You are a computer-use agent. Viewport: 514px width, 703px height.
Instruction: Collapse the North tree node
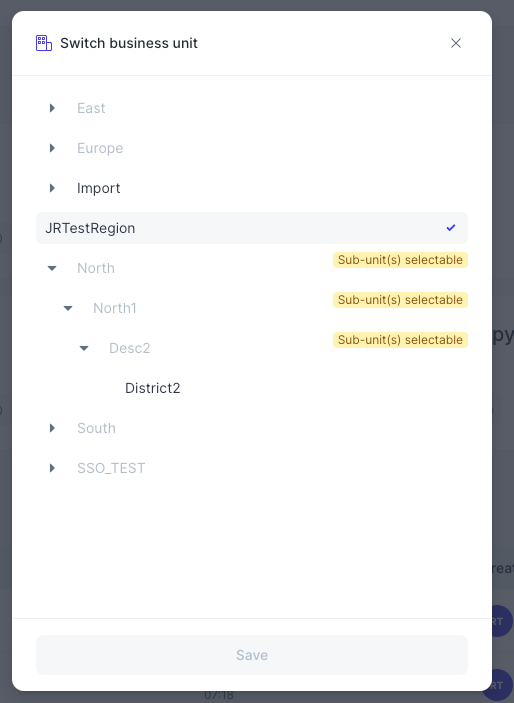tap(52, 268)
